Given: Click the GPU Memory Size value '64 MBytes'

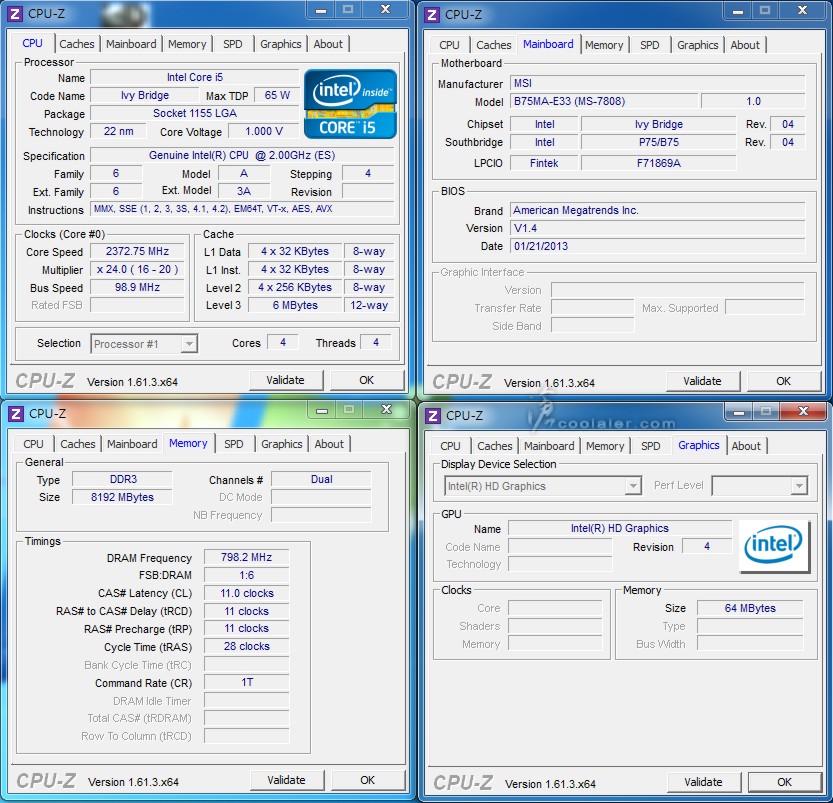Looking at the screenshot, I should (x=750, y=608).
